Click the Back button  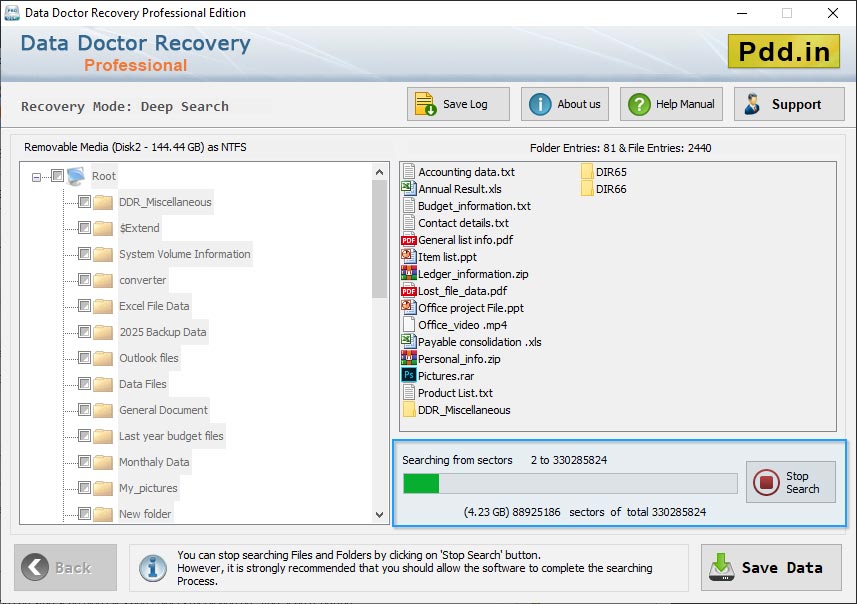pyautogui.click(x=66, y=567)
